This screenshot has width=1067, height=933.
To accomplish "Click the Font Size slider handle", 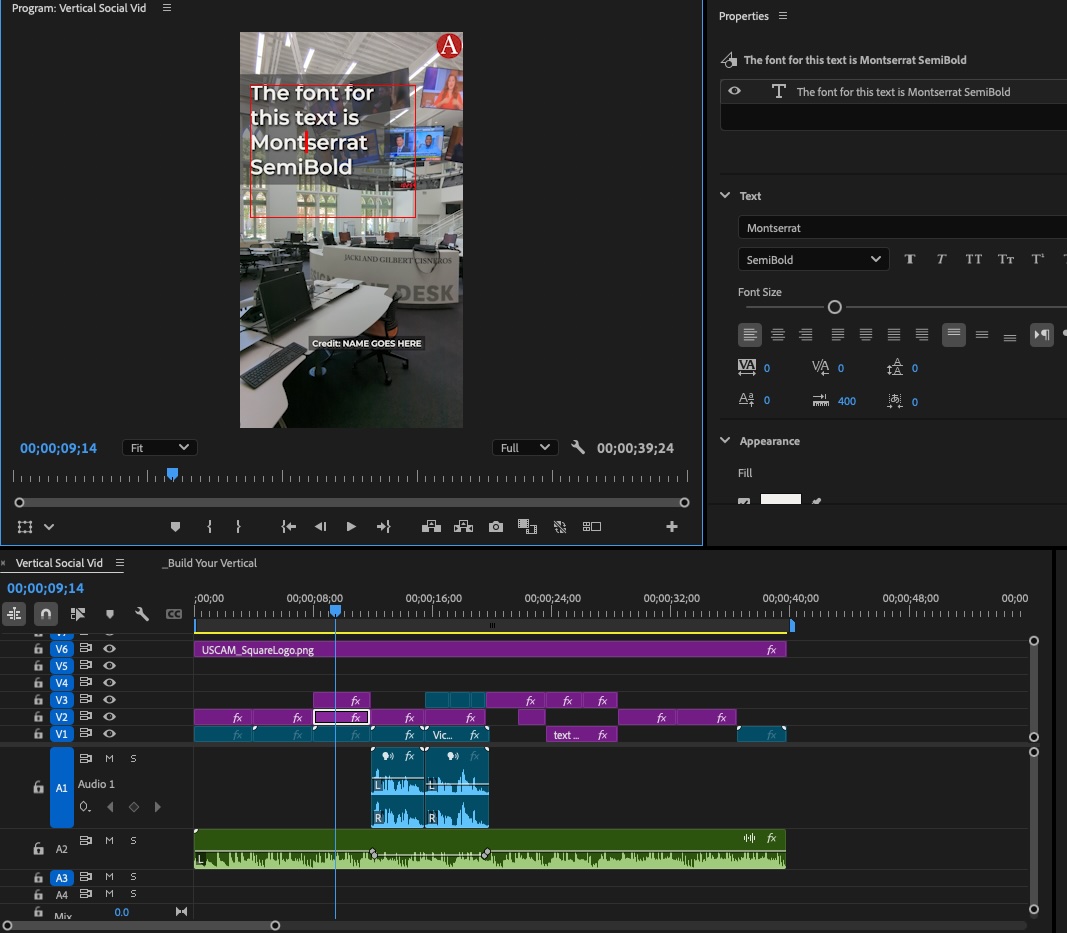I will point(834,307).
